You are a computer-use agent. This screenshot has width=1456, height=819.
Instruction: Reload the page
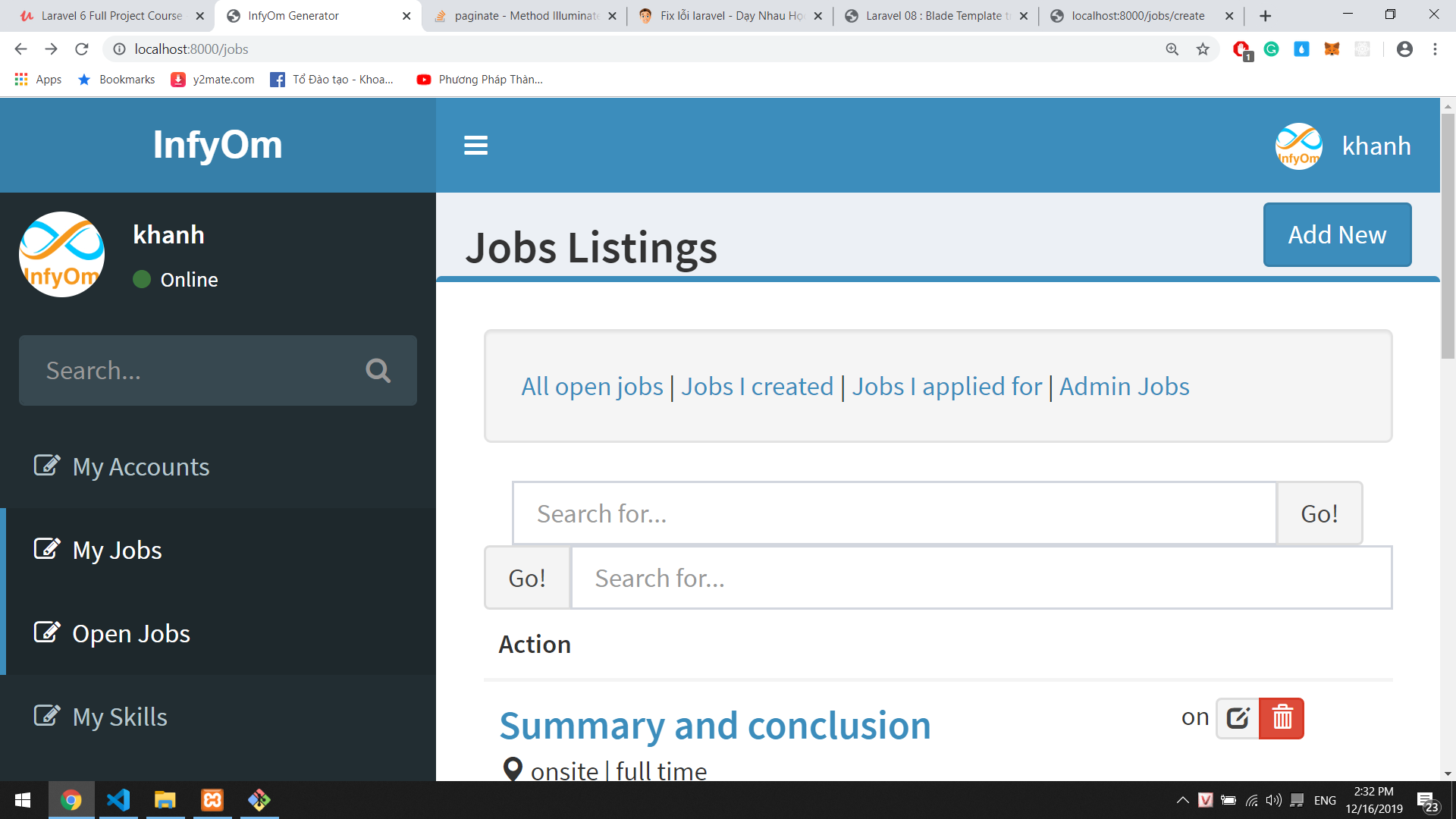[82, 49]
